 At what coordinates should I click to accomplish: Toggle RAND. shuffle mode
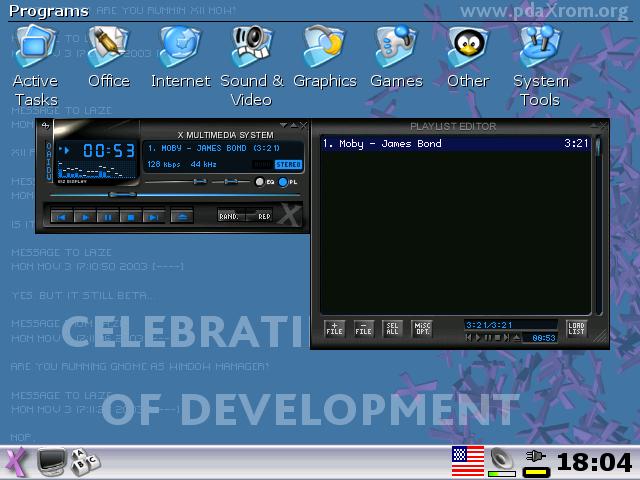pos(231,216)
